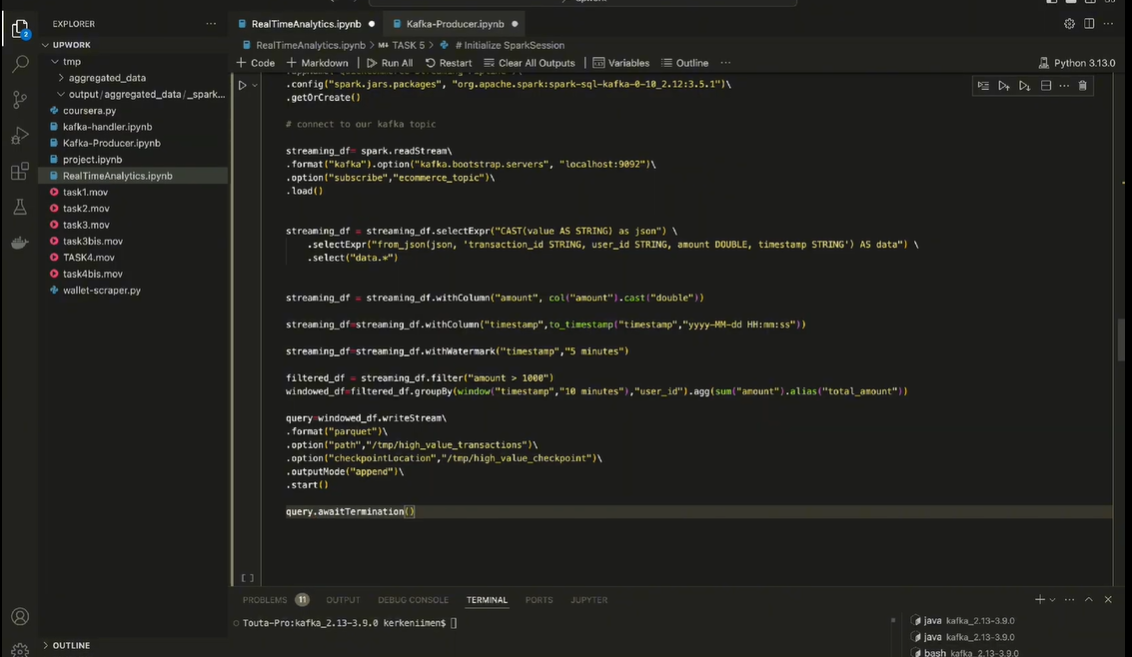Screen dimensions: 1132x657
Task: Run the current notebook cell
Action: [x=242, y=86]
